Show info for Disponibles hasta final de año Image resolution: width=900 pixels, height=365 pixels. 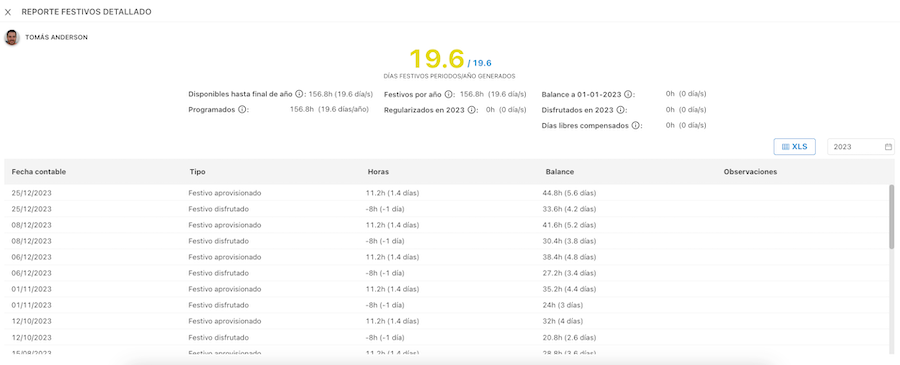(299, 94)
